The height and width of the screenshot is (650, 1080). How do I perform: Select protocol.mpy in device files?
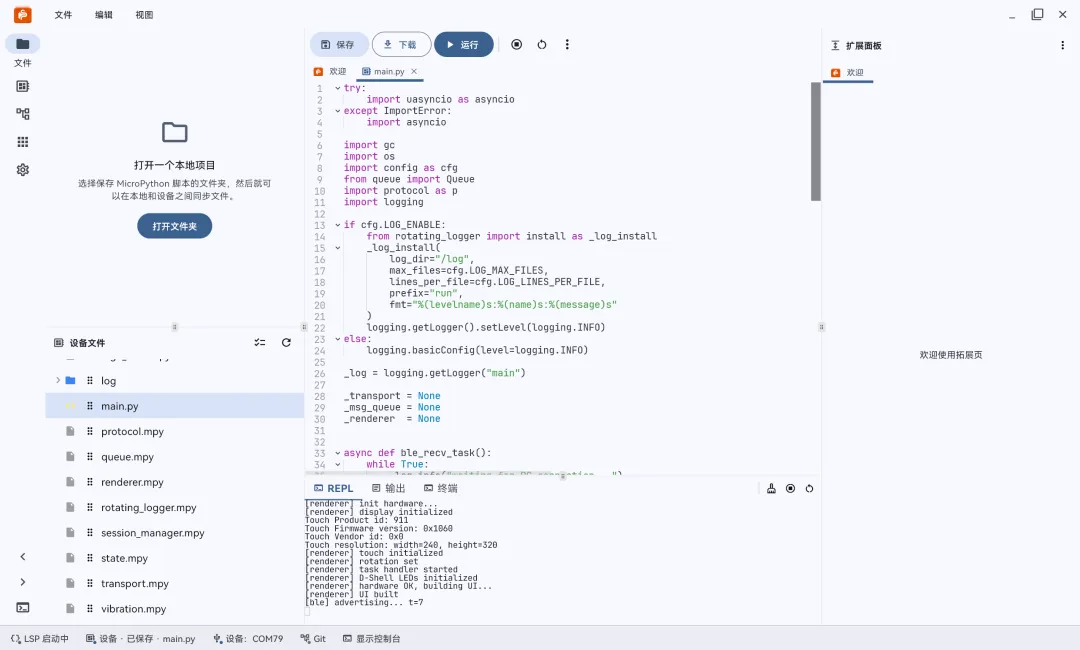point(175,432)
